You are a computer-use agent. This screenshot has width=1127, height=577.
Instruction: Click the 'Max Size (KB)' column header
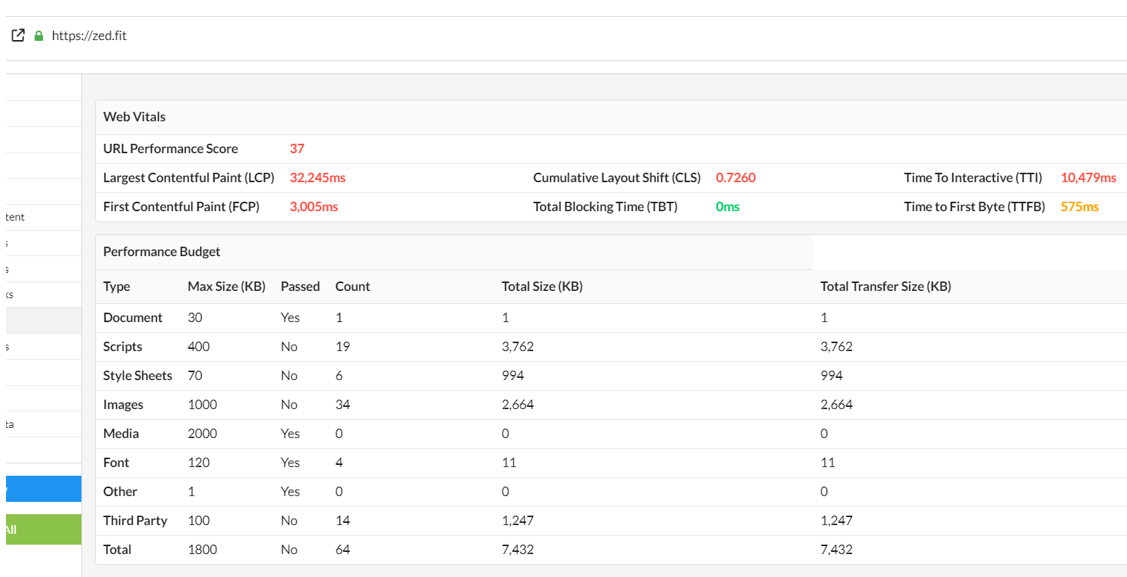226,287
